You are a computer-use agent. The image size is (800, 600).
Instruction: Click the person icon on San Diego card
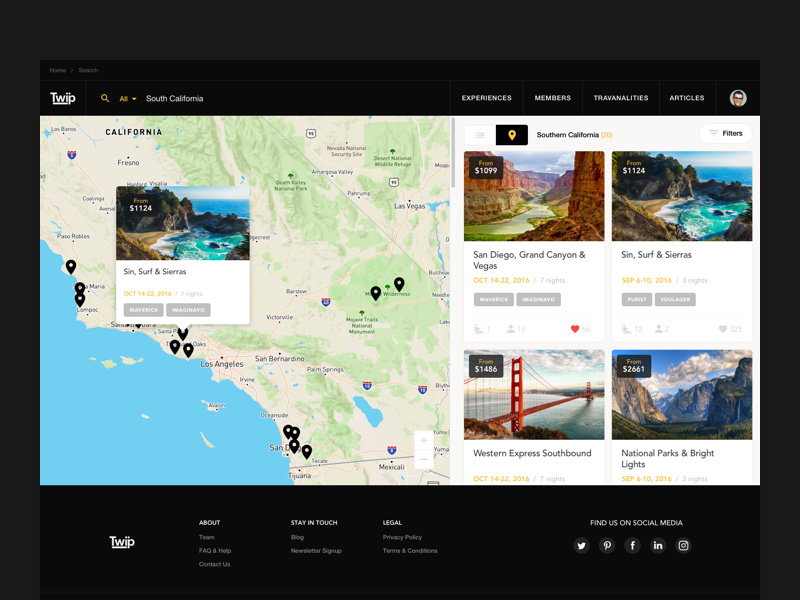coord(511,329)
